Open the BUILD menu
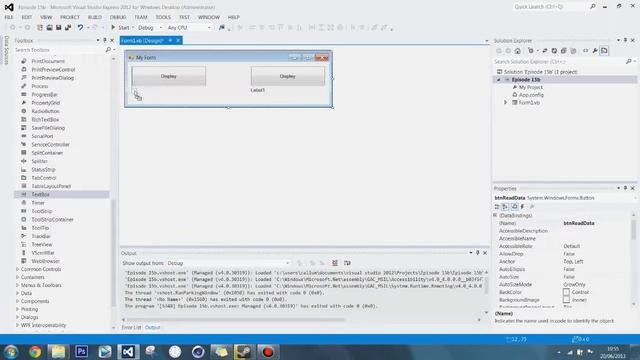 [95, 17]
